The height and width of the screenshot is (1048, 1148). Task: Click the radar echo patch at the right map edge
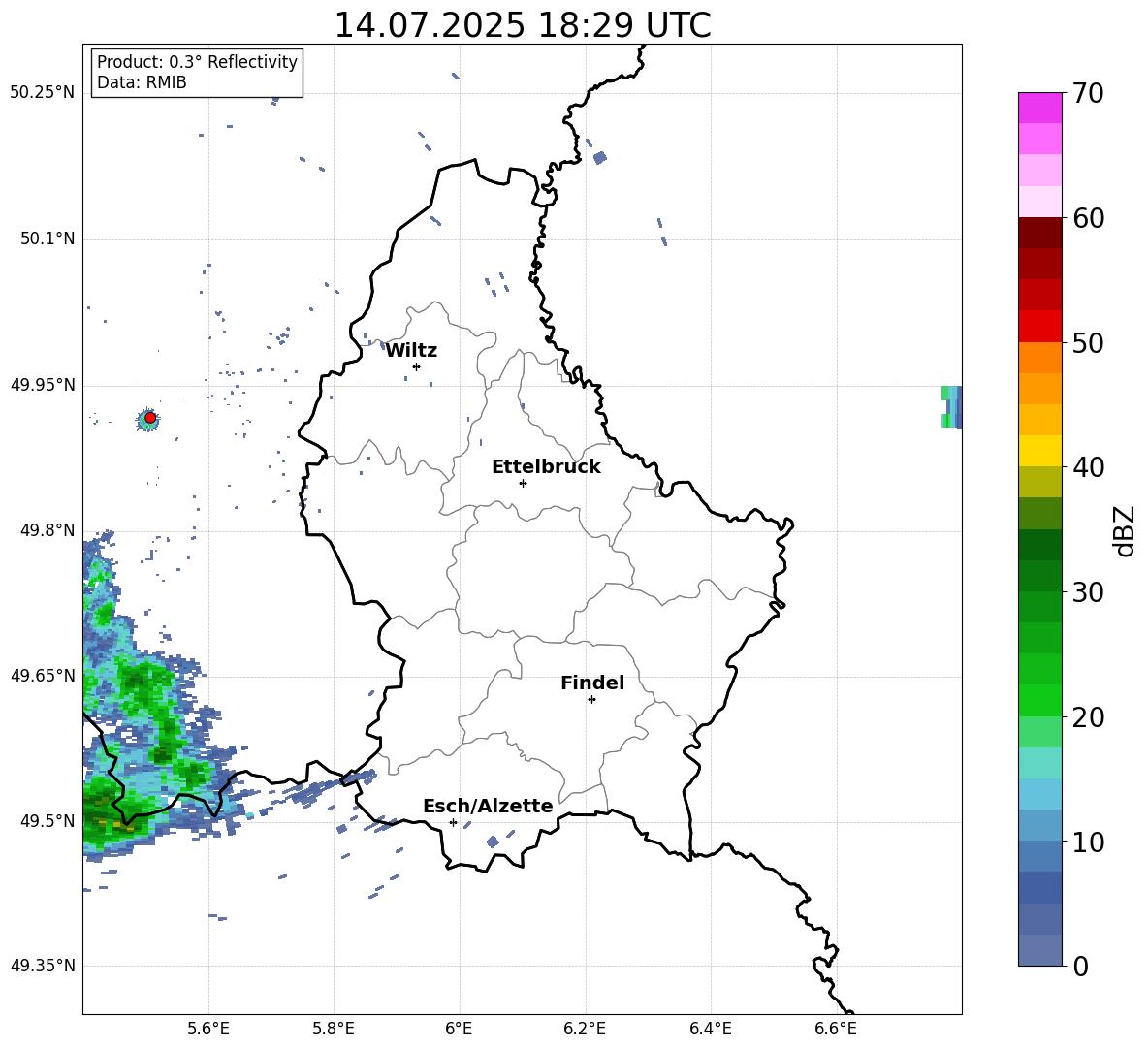point(952,406)
